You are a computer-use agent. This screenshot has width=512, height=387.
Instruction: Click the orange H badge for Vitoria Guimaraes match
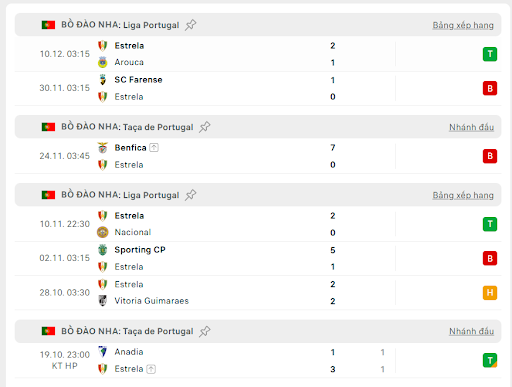[490, 293]
